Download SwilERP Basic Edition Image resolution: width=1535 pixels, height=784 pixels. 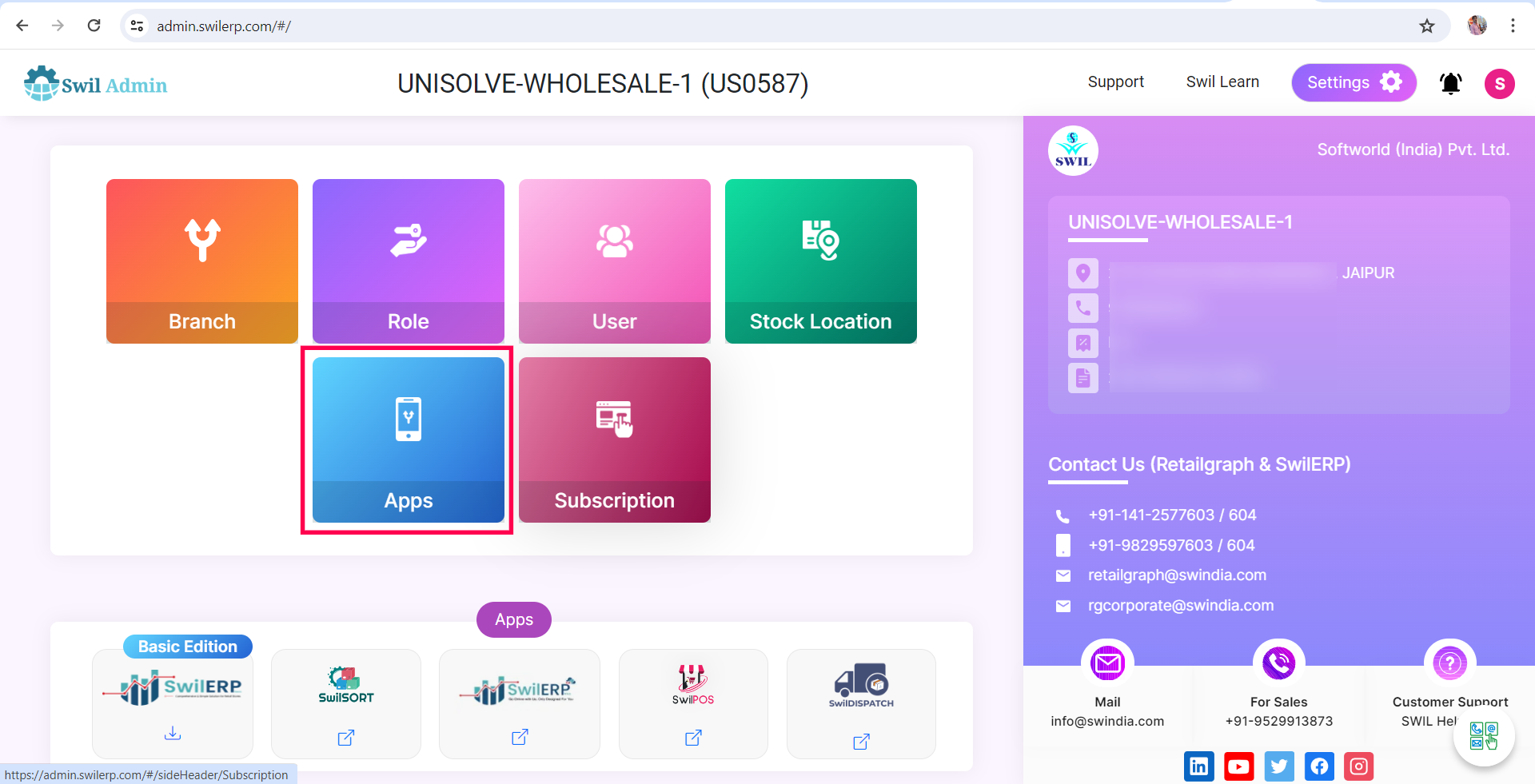[173, 733]
